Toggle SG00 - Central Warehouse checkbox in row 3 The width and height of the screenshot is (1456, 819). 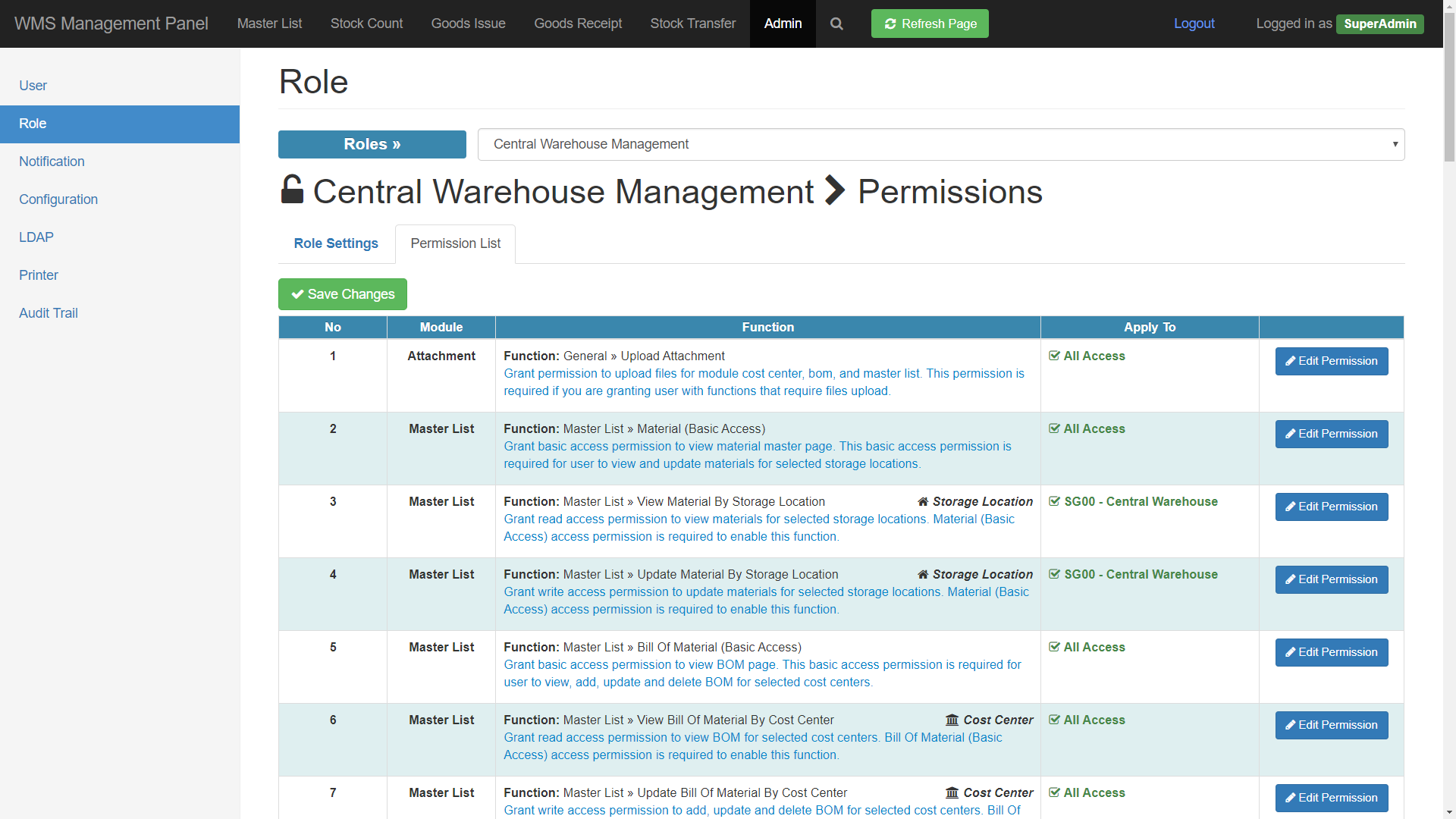pyautogui.click(x=1054, y=501)
